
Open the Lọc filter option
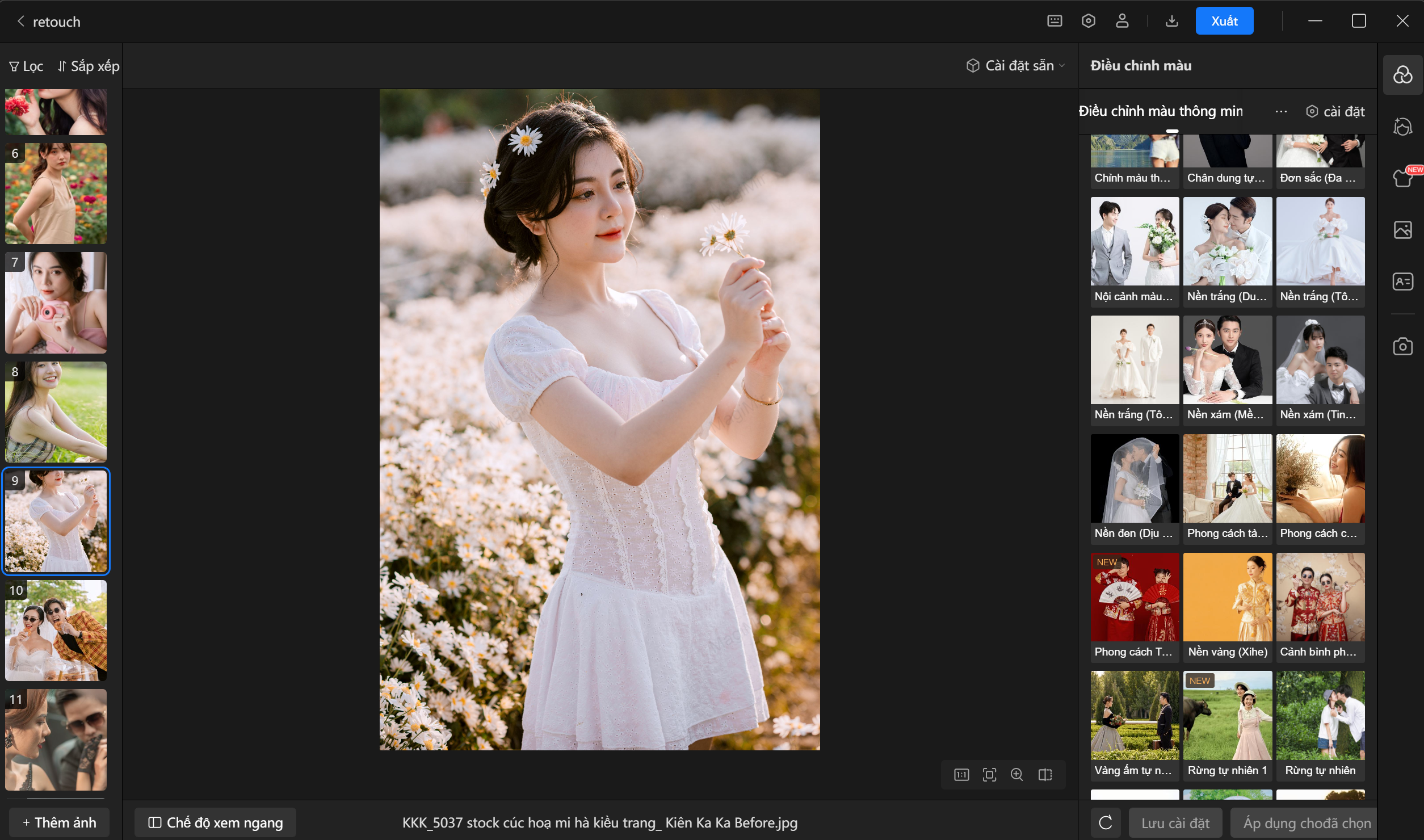26,66
